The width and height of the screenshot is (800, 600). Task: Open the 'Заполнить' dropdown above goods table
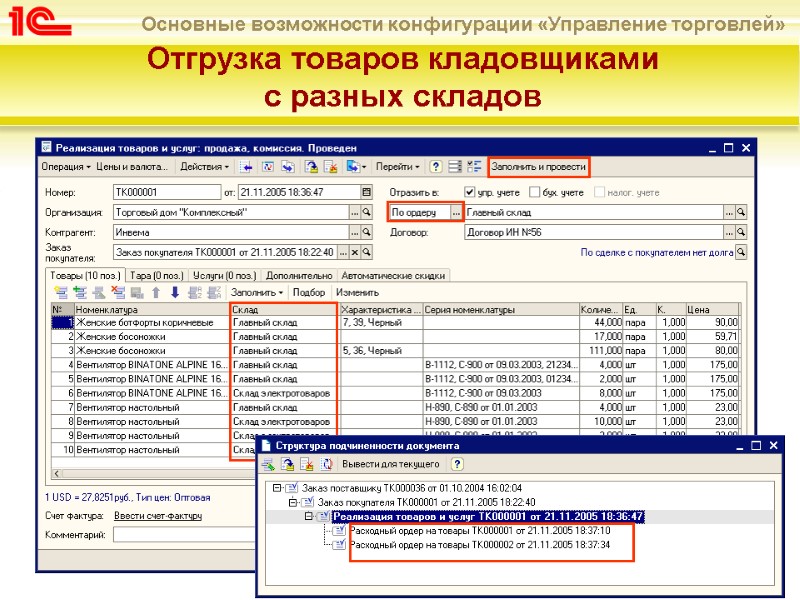point(255,292)
